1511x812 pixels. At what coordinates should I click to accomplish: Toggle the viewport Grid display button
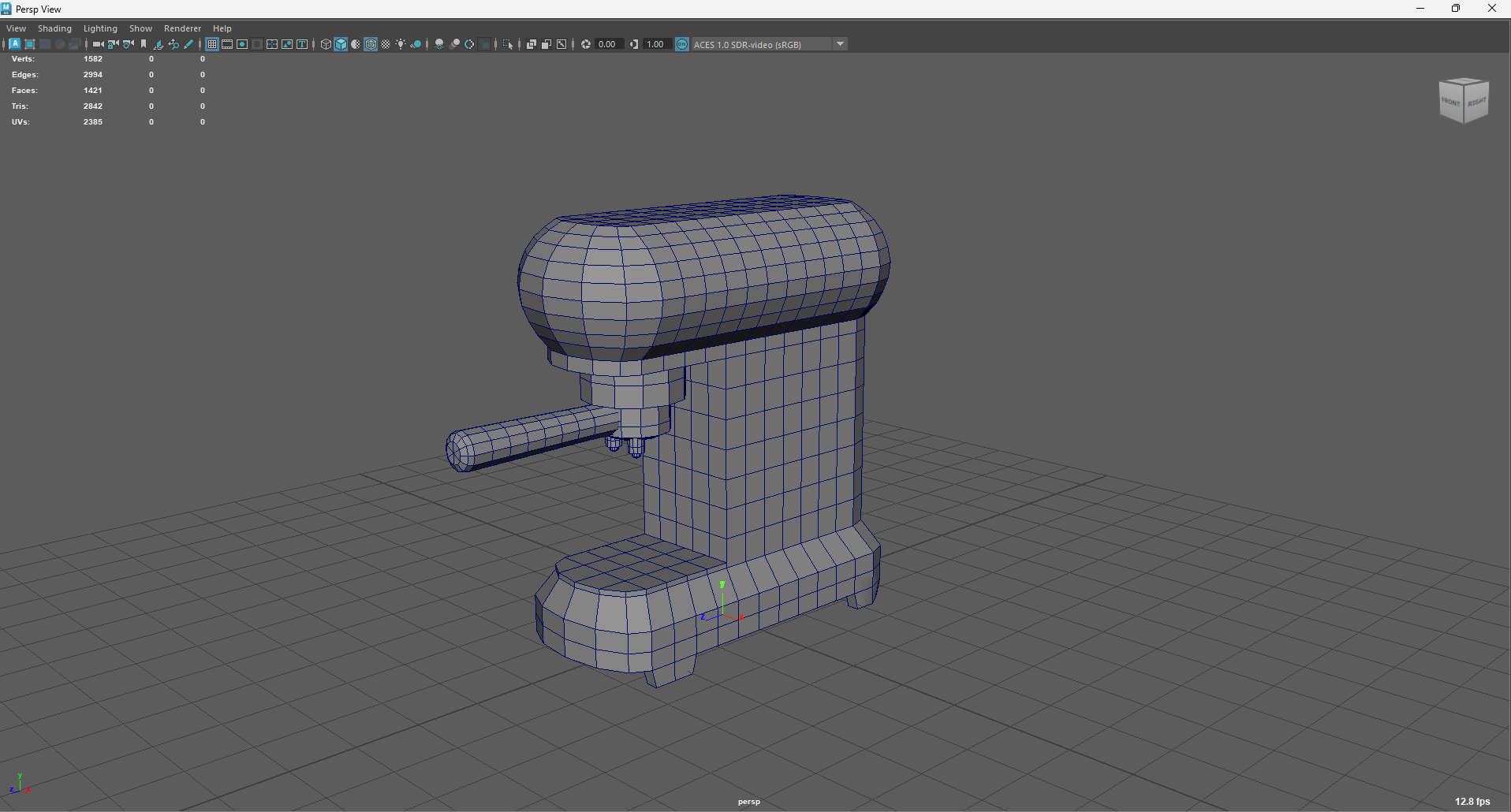pos(212,44)
